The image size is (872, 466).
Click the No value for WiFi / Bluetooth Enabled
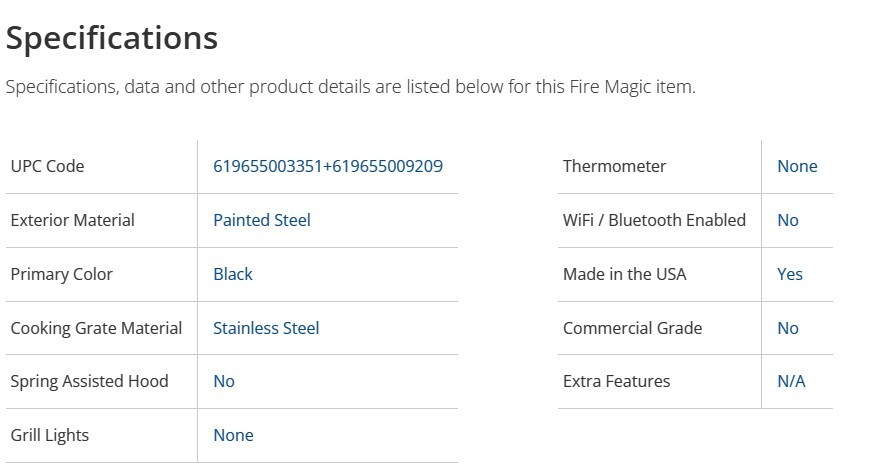coord(787,220)
